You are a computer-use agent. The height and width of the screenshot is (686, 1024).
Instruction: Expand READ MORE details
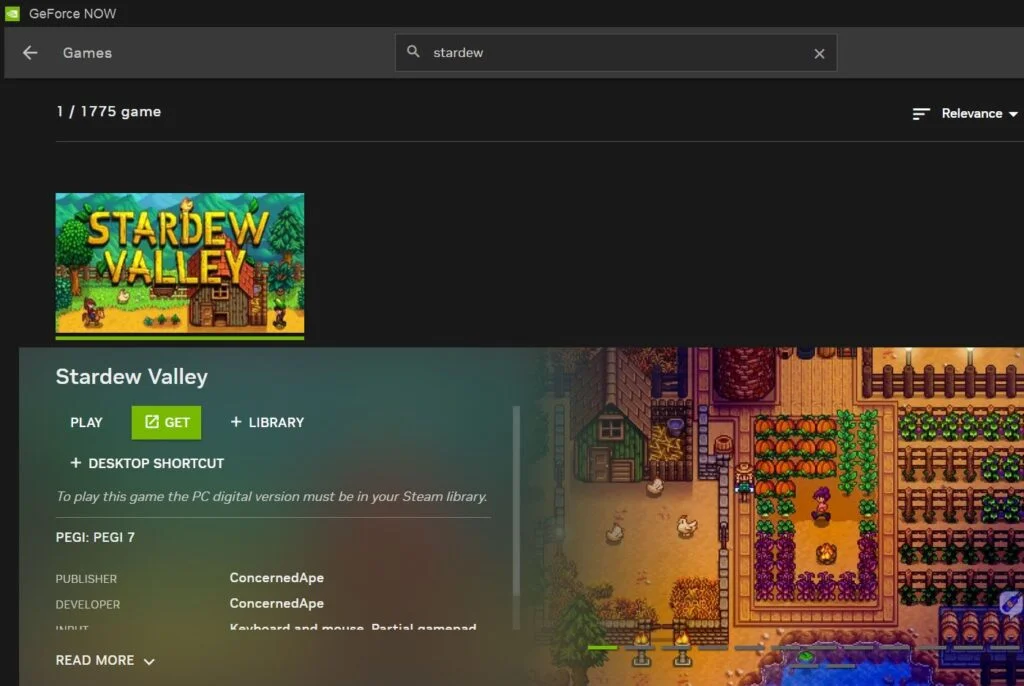click(105, 661)
